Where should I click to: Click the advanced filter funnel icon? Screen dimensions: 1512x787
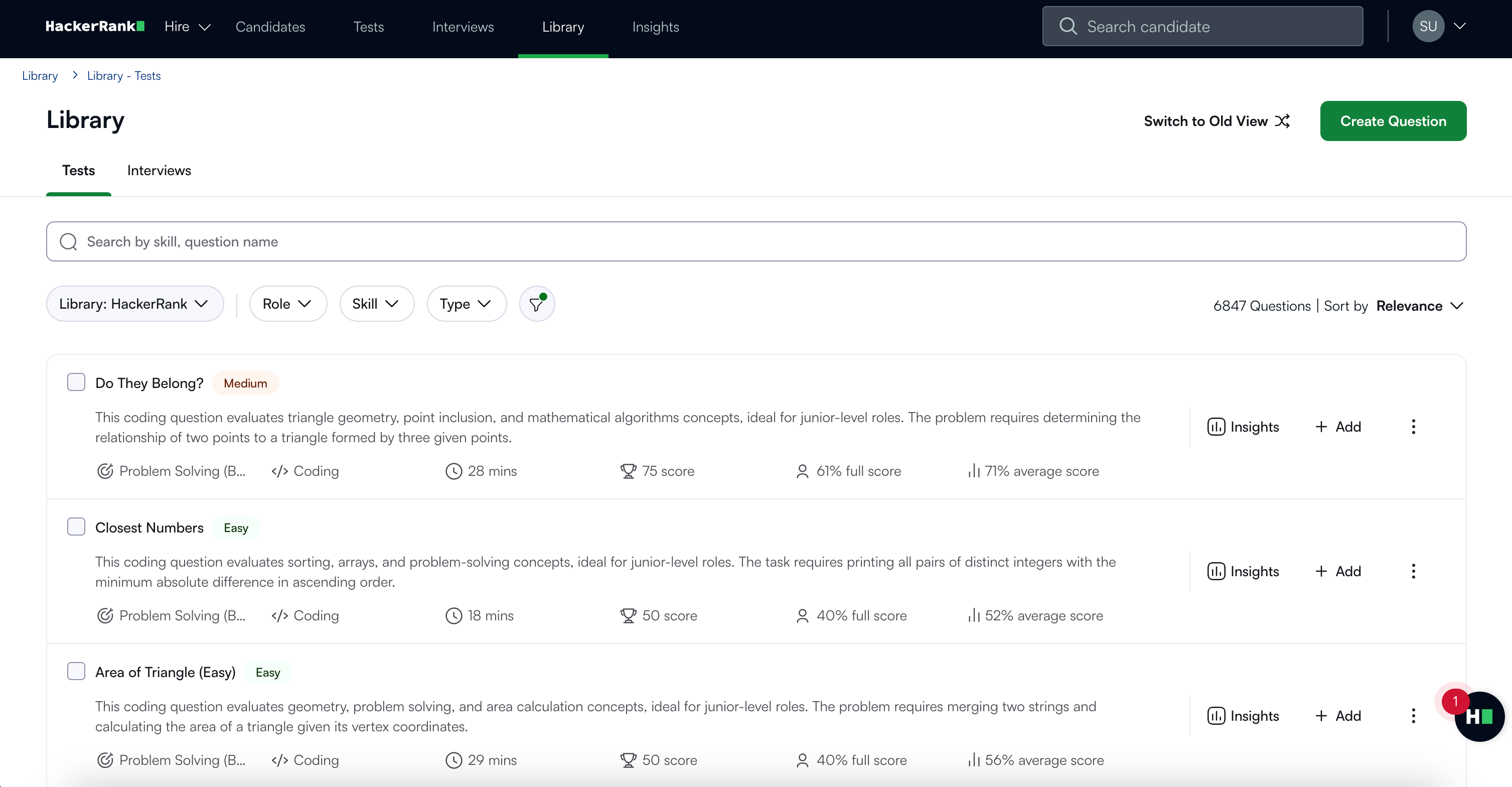536,304
